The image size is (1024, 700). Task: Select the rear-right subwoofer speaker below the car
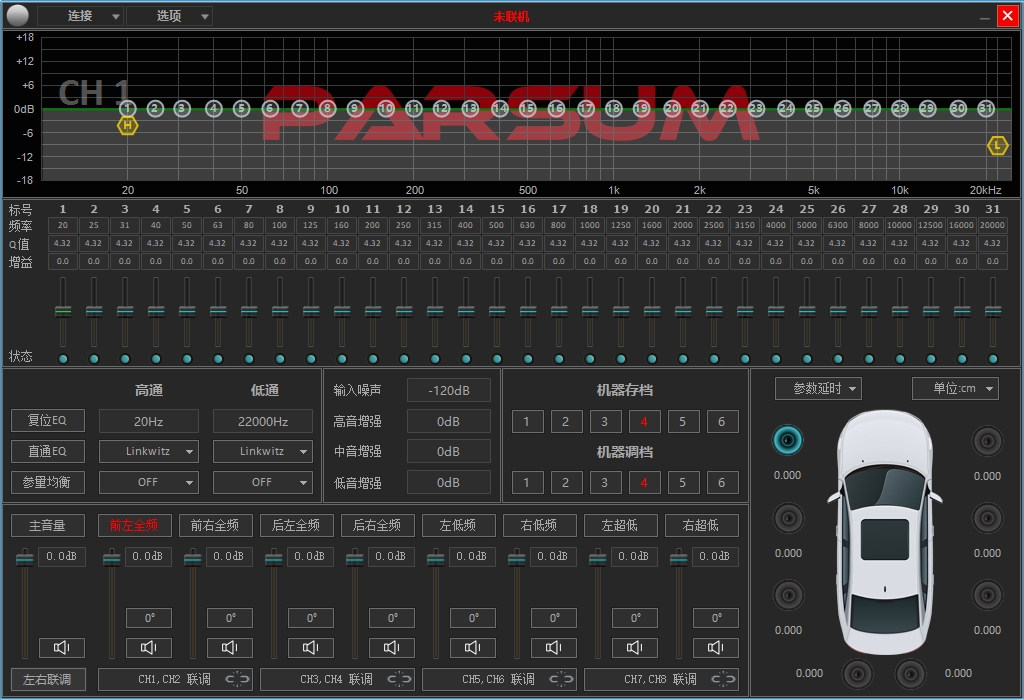(910, 674)
